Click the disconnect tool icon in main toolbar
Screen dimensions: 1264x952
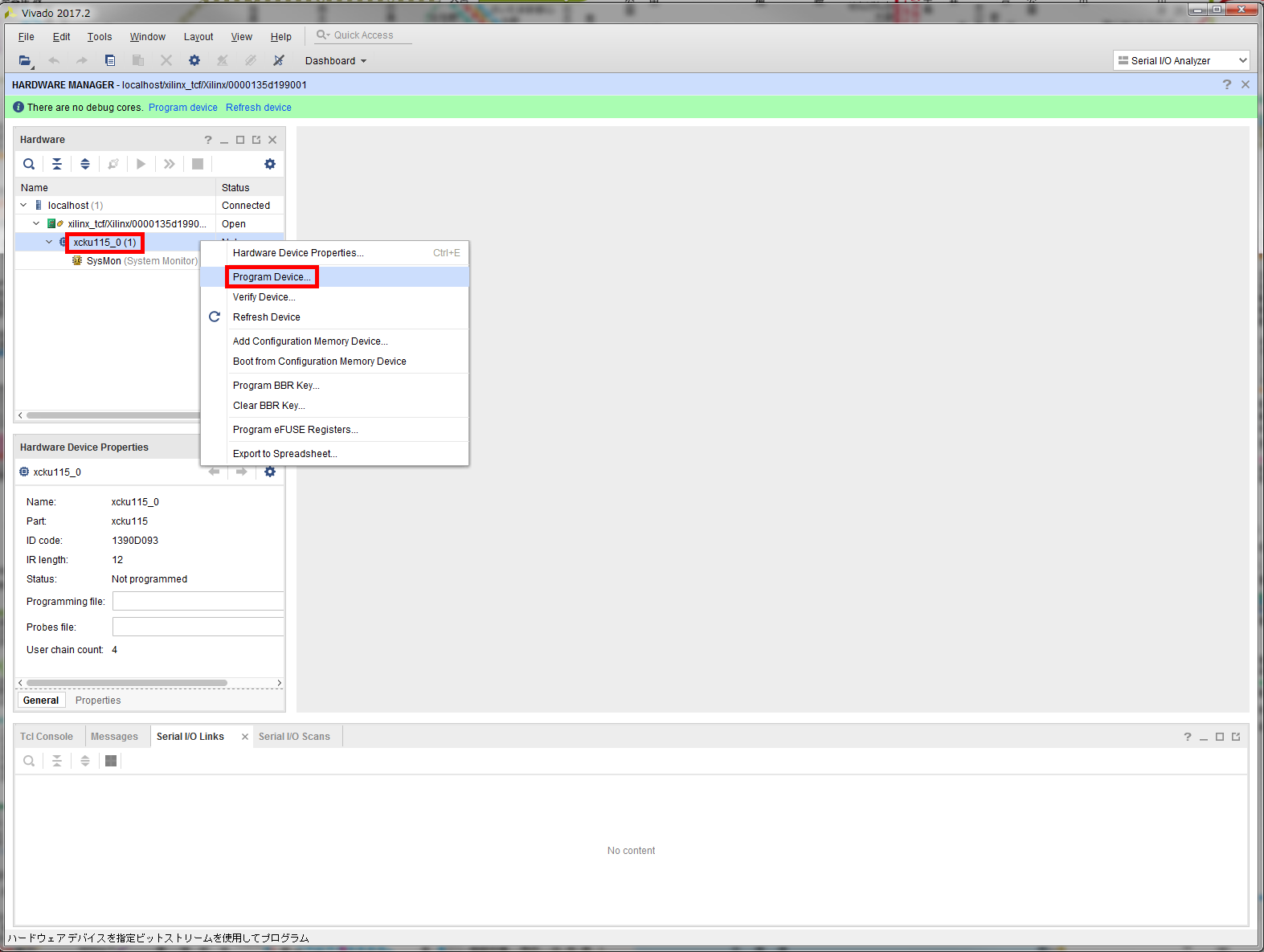point(279,60)
